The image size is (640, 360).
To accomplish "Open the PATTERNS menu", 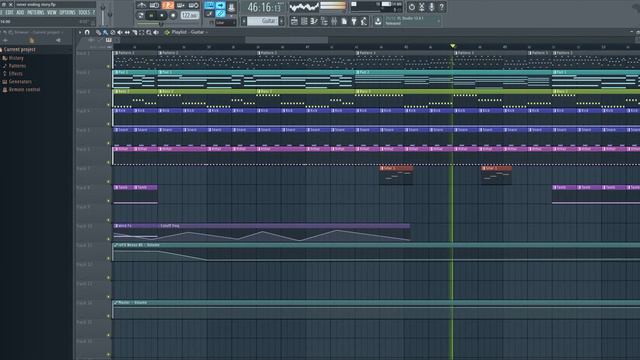I will click(x=36, y=13).
